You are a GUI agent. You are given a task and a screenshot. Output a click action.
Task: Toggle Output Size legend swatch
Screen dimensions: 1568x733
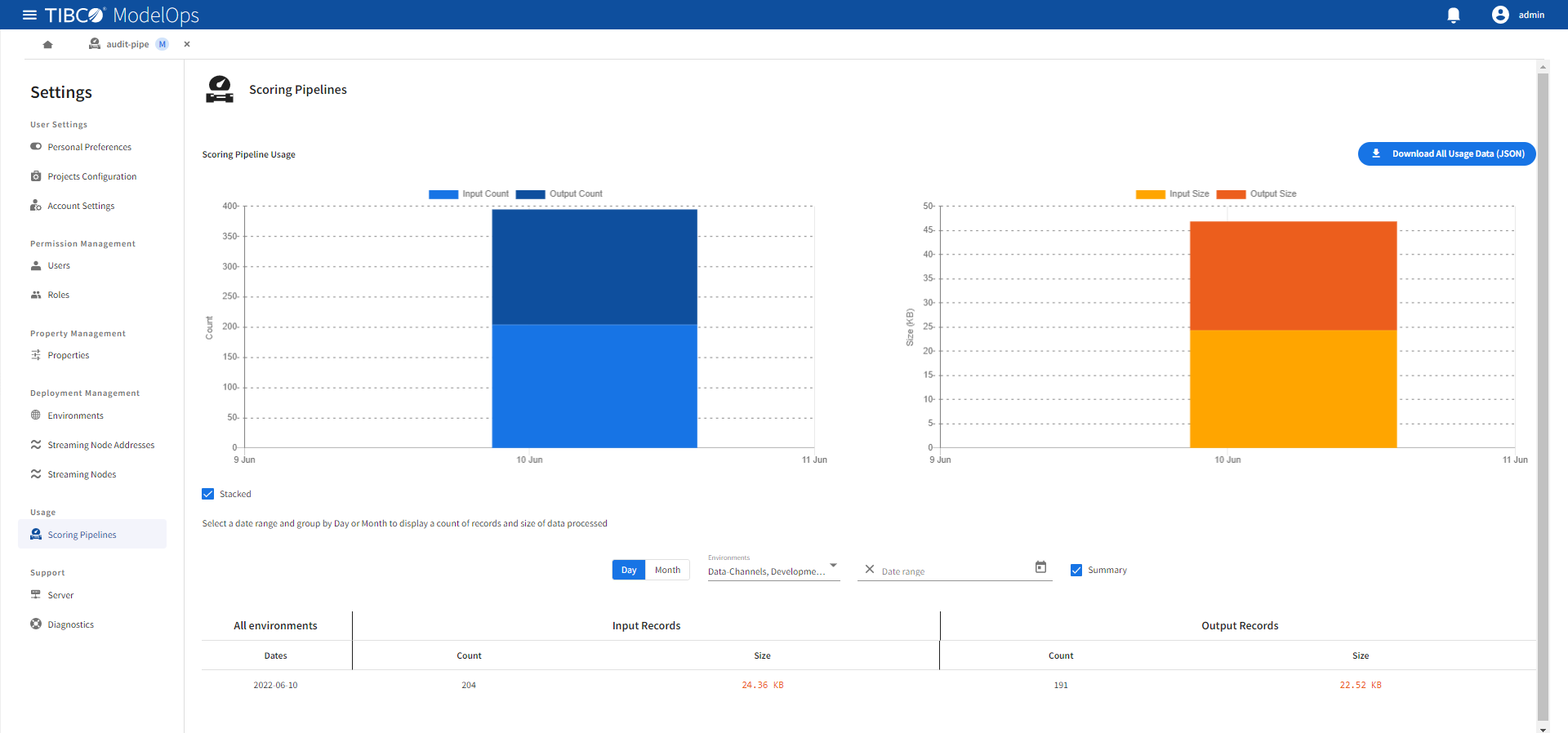click(x=1230, y=194)
